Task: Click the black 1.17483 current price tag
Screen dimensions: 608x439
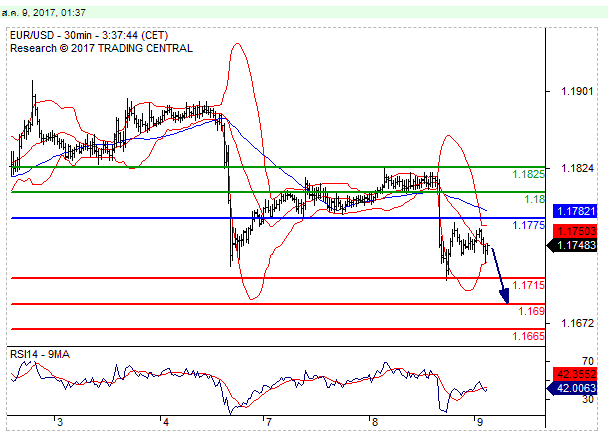Action: pyautogui.click(x=572, y=245)
